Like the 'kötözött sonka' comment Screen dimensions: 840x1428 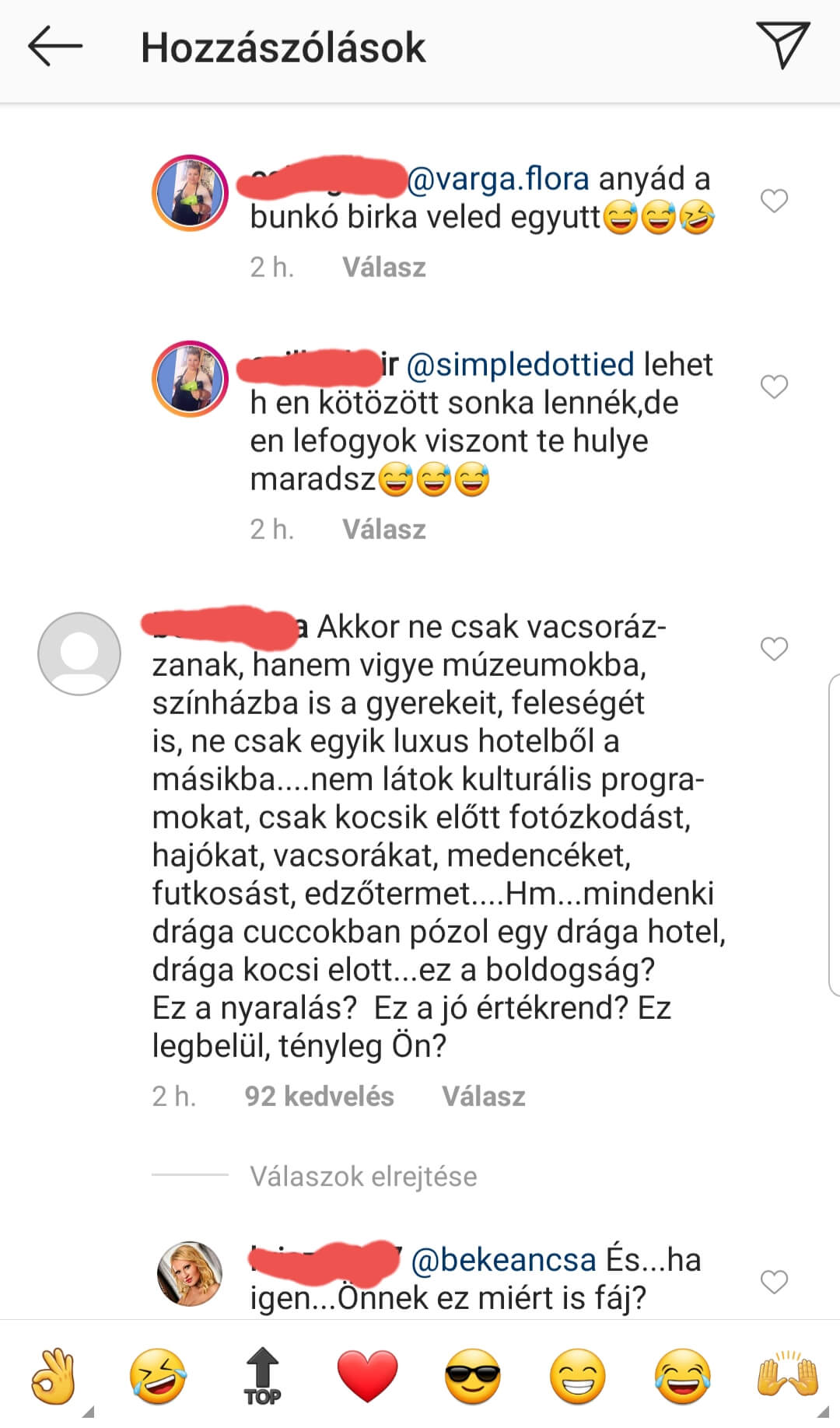click(774, 387)
